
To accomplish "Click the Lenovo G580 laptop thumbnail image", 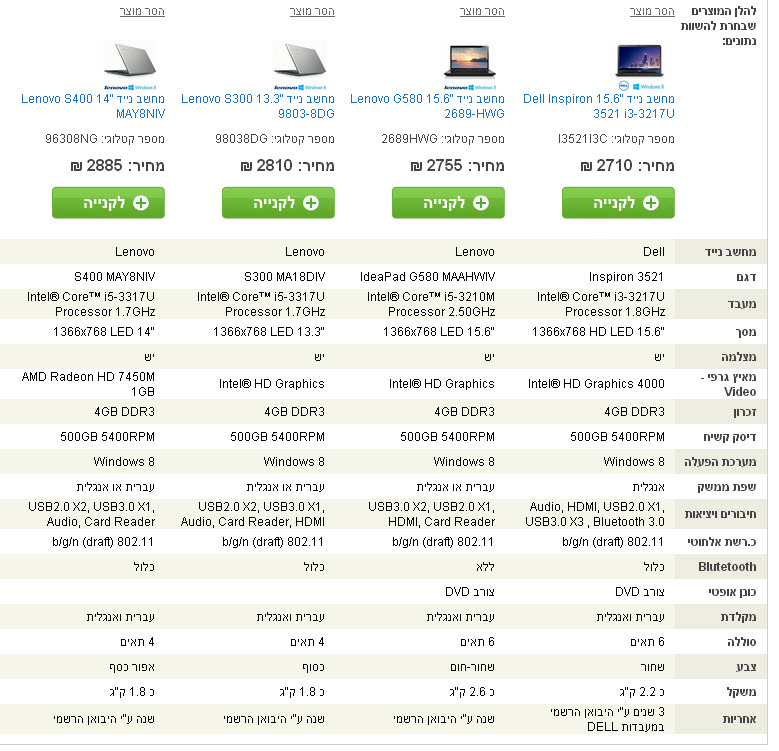I will [470, 62].
